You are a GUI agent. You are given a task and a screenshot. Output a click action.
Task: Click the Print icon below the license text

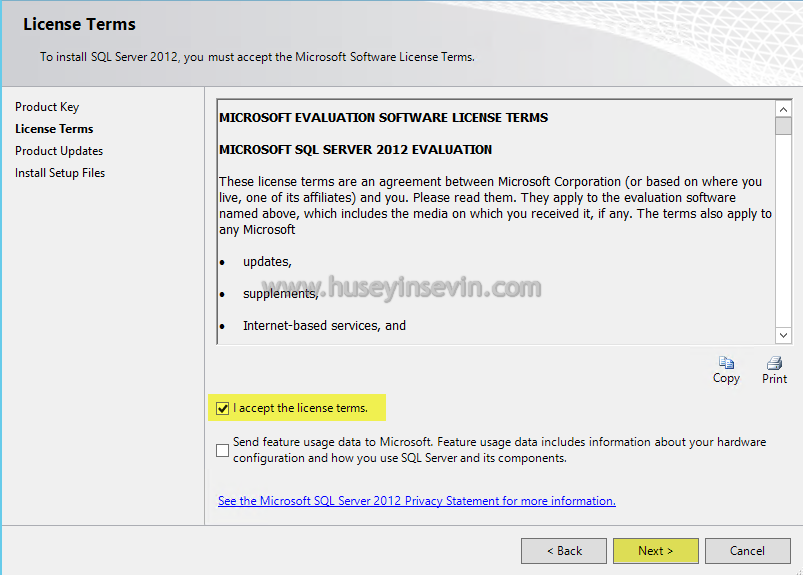pyautogui.click(x=774, y=363)
